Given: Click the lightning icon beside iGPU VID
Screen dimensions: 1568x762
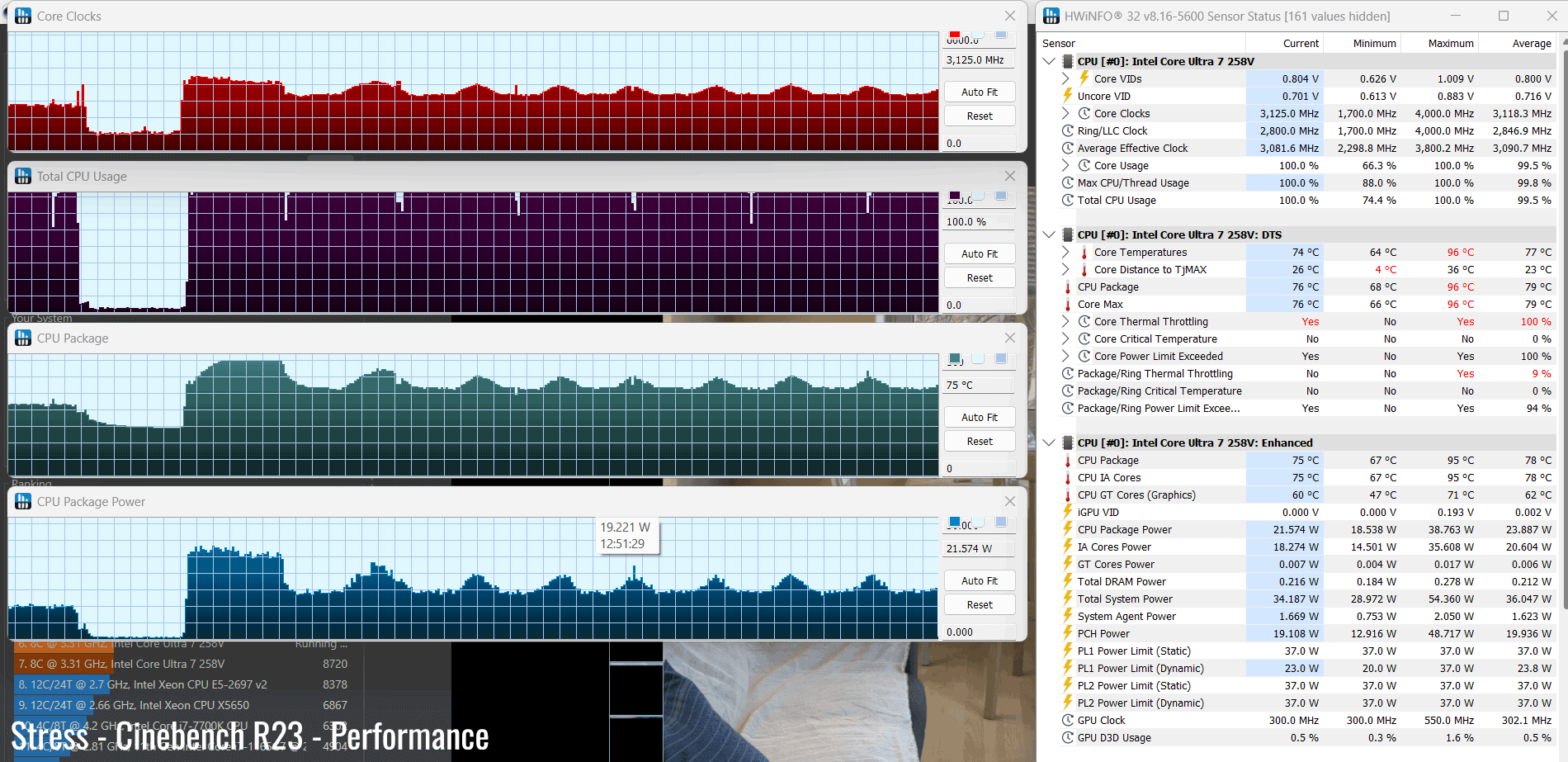Looking at the screenshot, I should 1068,512.
